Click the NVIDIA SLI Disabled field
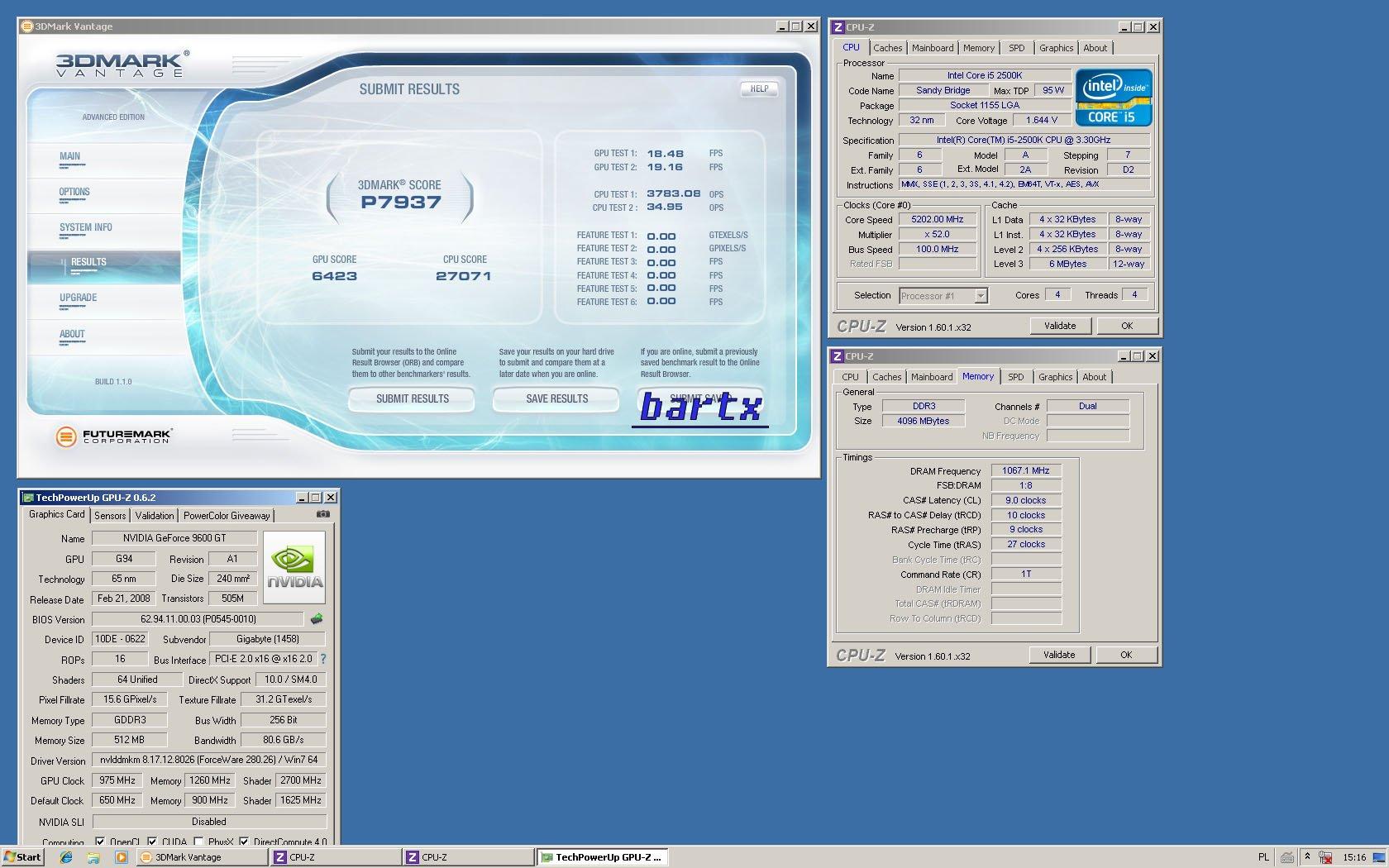Viewport: 1389px width, 868px height. point(209,822)
